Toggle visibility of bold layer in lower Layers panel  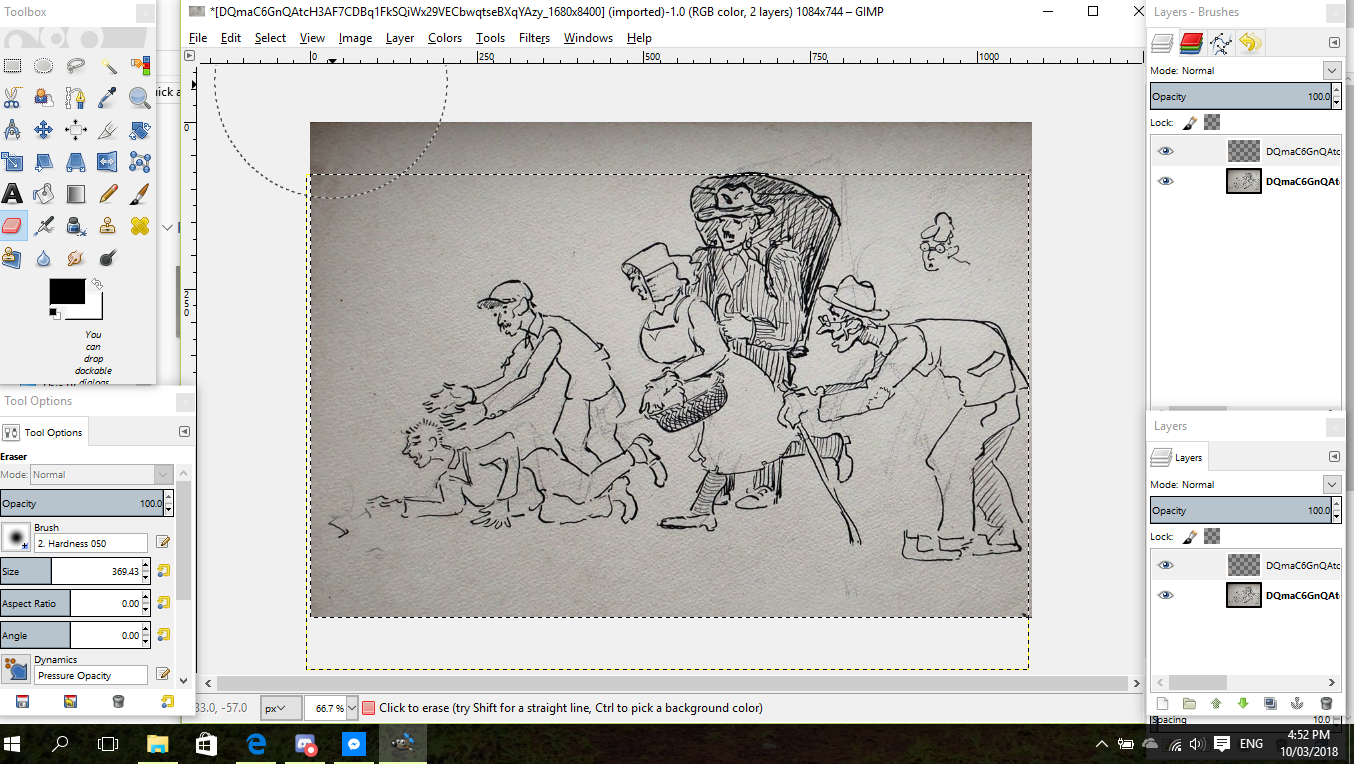[x=1165, y=595]
